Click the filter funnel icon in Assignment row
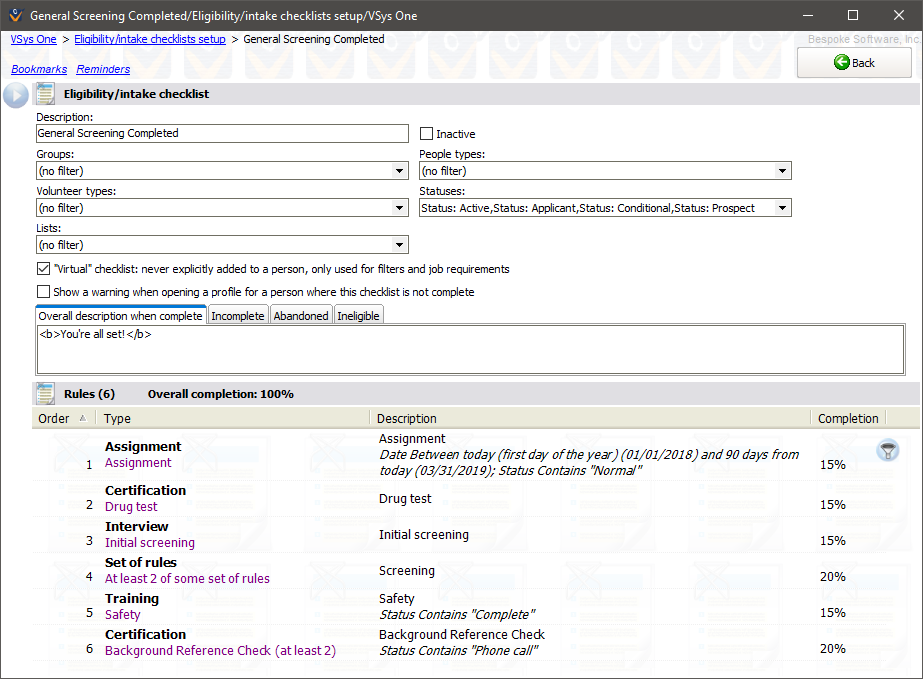Viewport: 923px width, 679px height. click(887, 451)
